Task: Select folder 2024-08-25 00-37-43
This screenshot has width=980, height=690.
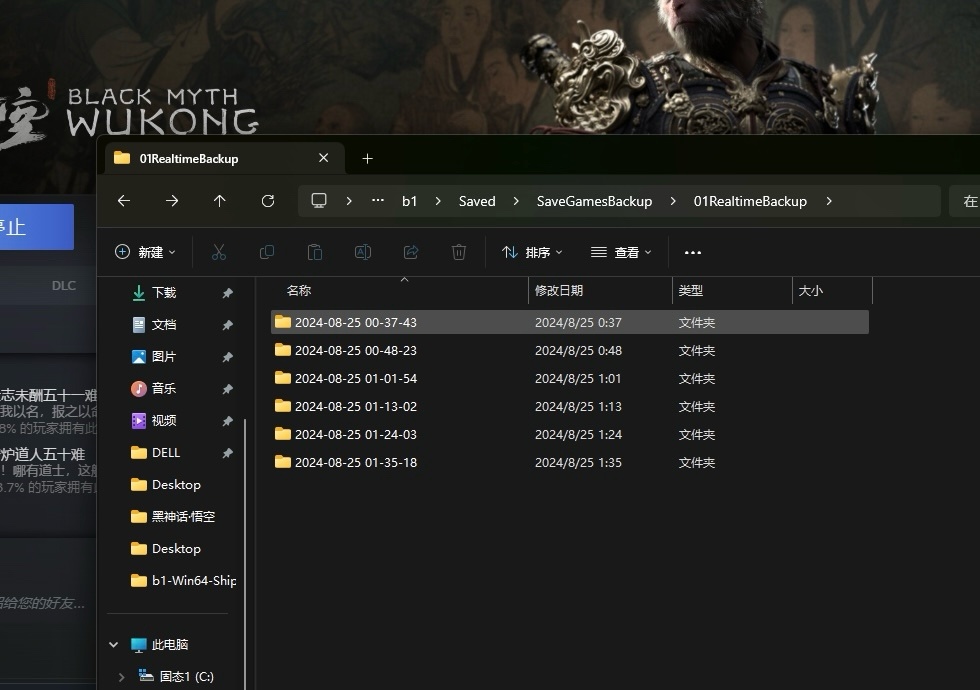Action: pos(569,322)
